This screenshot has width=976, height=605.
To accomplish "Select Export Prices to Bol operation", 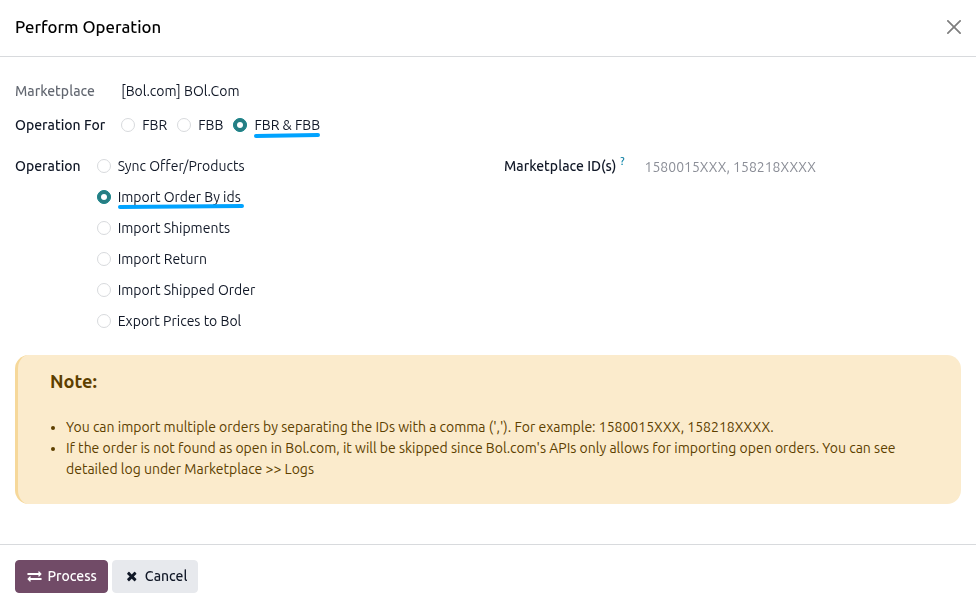I will [x=104, y=321].
